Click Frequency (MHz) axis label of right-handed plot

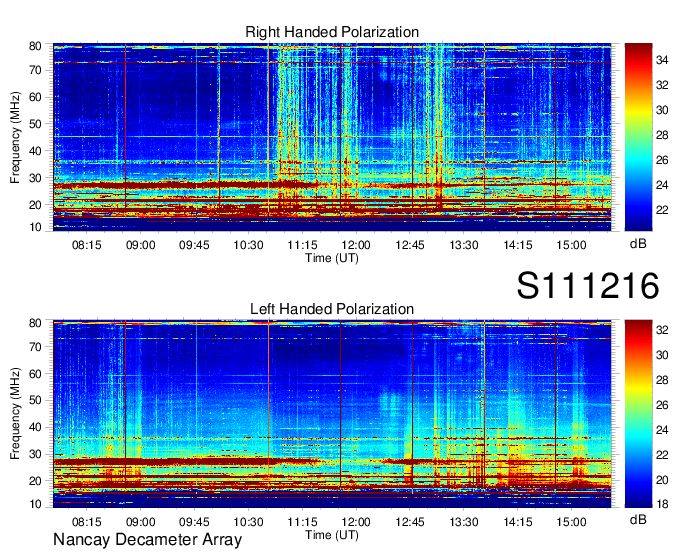pos(15,137)
